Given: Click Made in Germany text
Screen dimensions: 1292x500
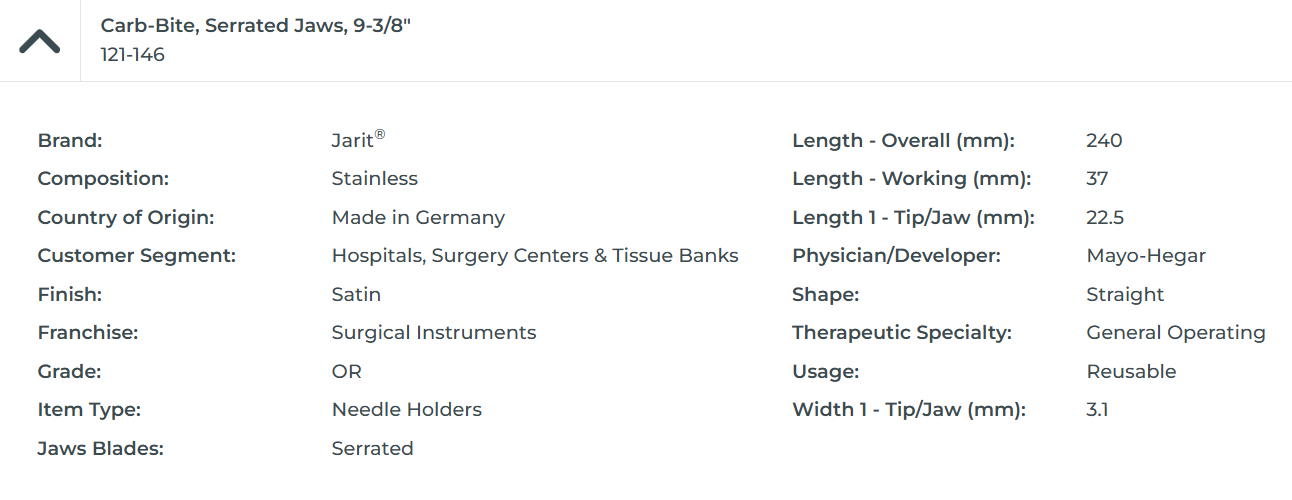Looking at the screenshot, I should click(418, 217).
